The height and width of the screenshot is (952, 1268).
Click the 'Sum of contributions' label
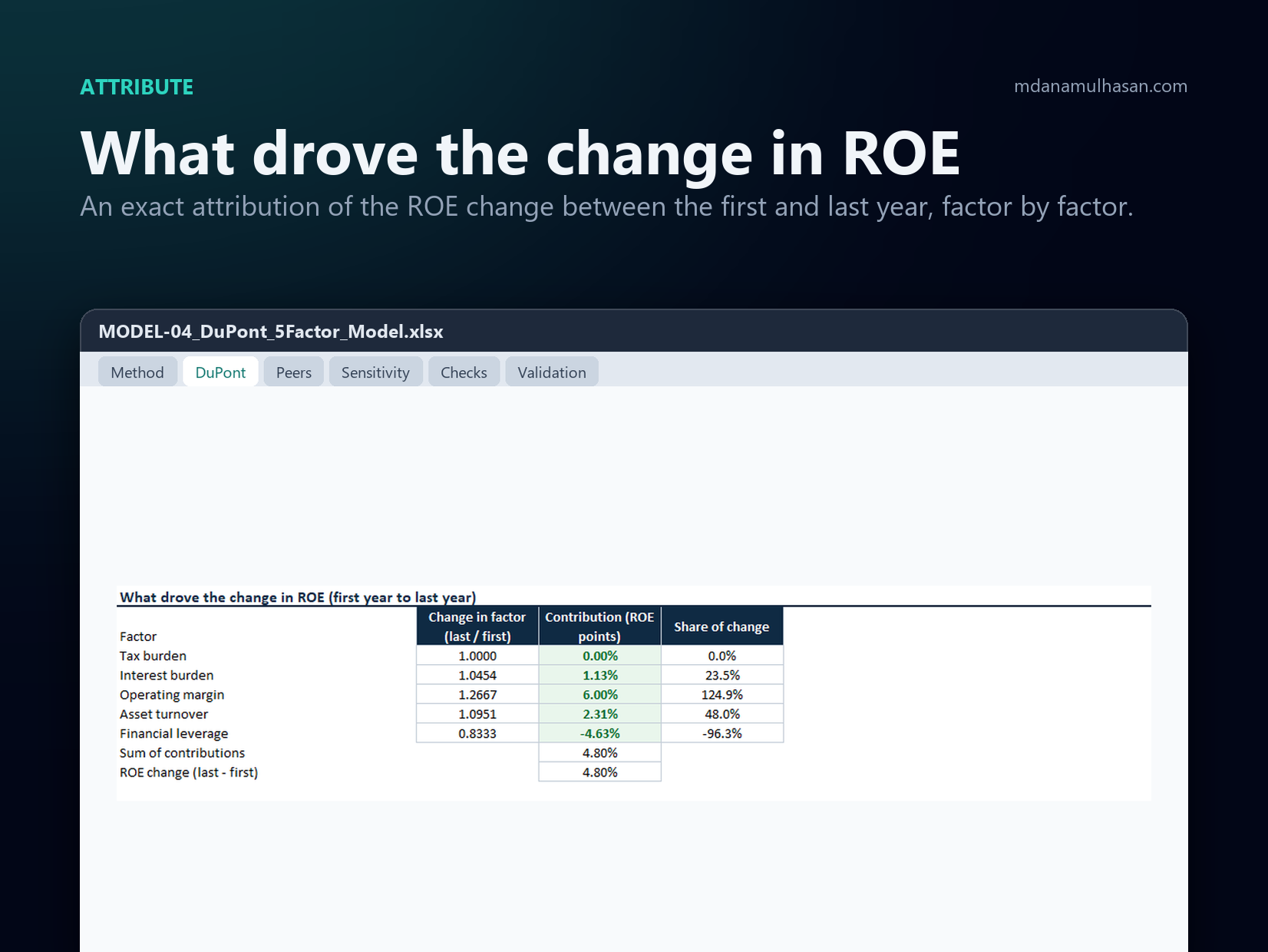[182, 753]
